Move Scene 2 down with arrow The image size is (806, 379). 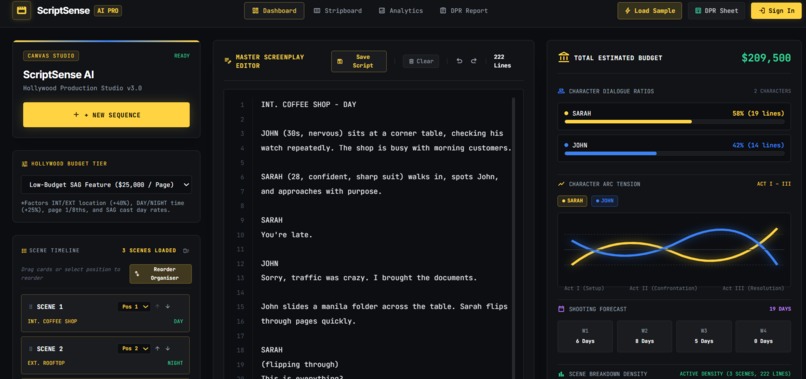(168, 349)
